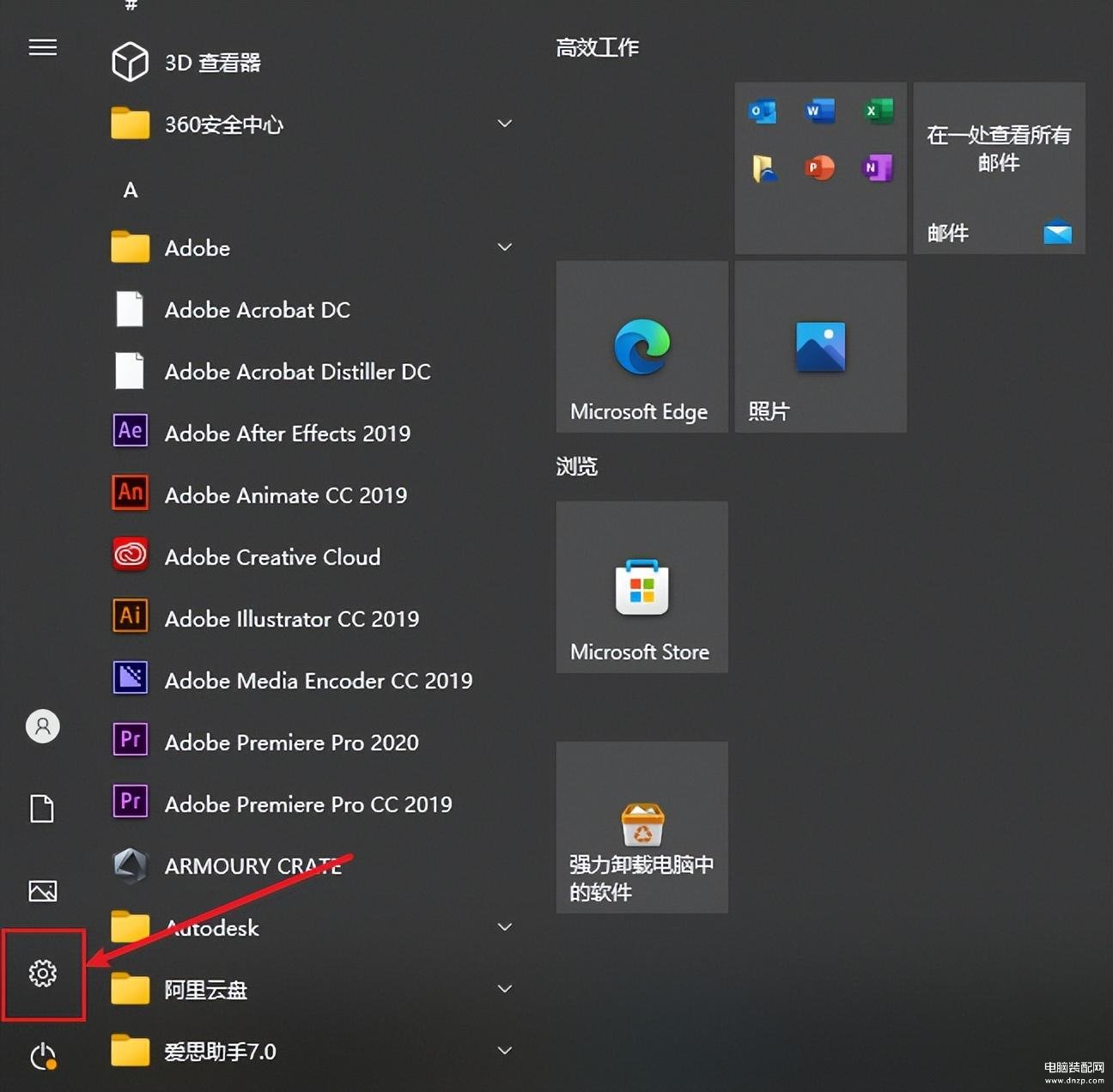
Task: Click the 浏览 group title
Action: [576, 467]
